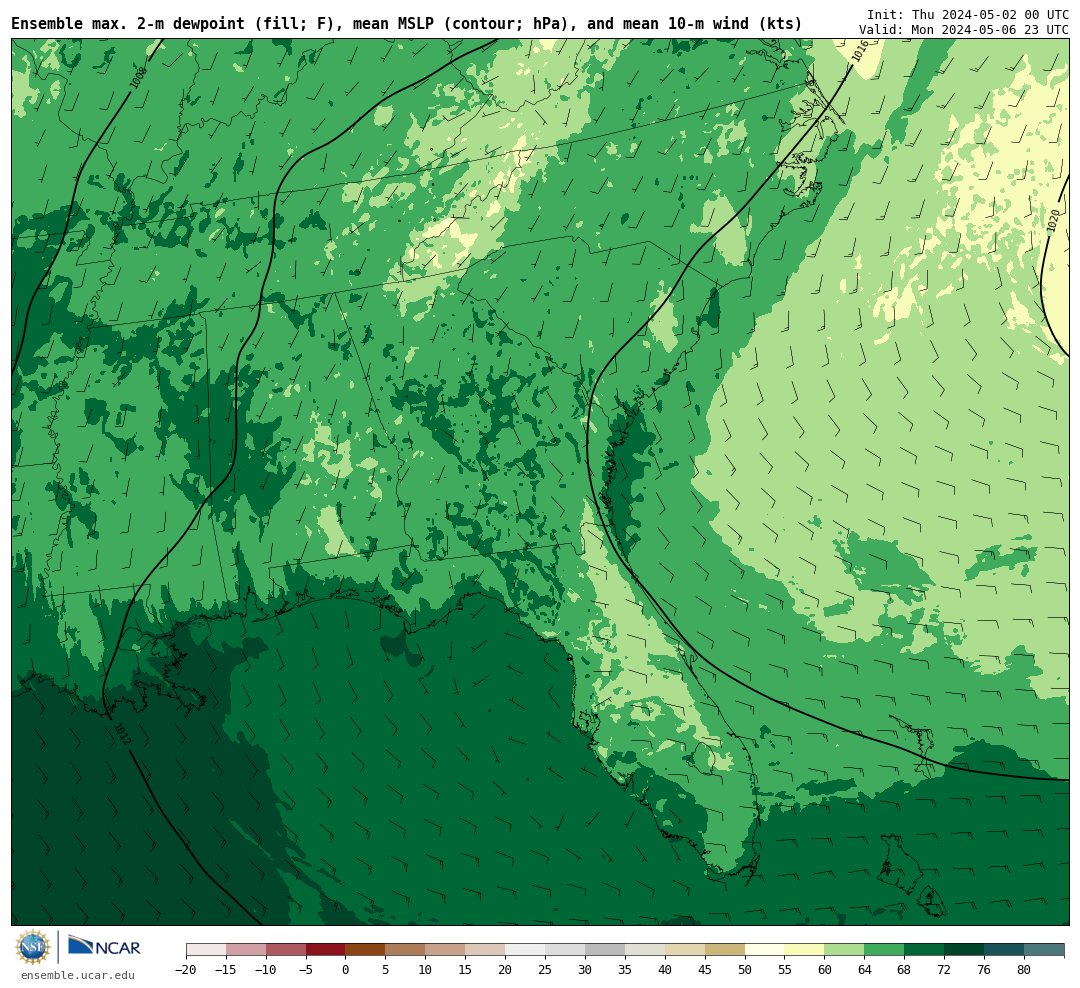Click the 0 colorbar tick label

(346, 969)
